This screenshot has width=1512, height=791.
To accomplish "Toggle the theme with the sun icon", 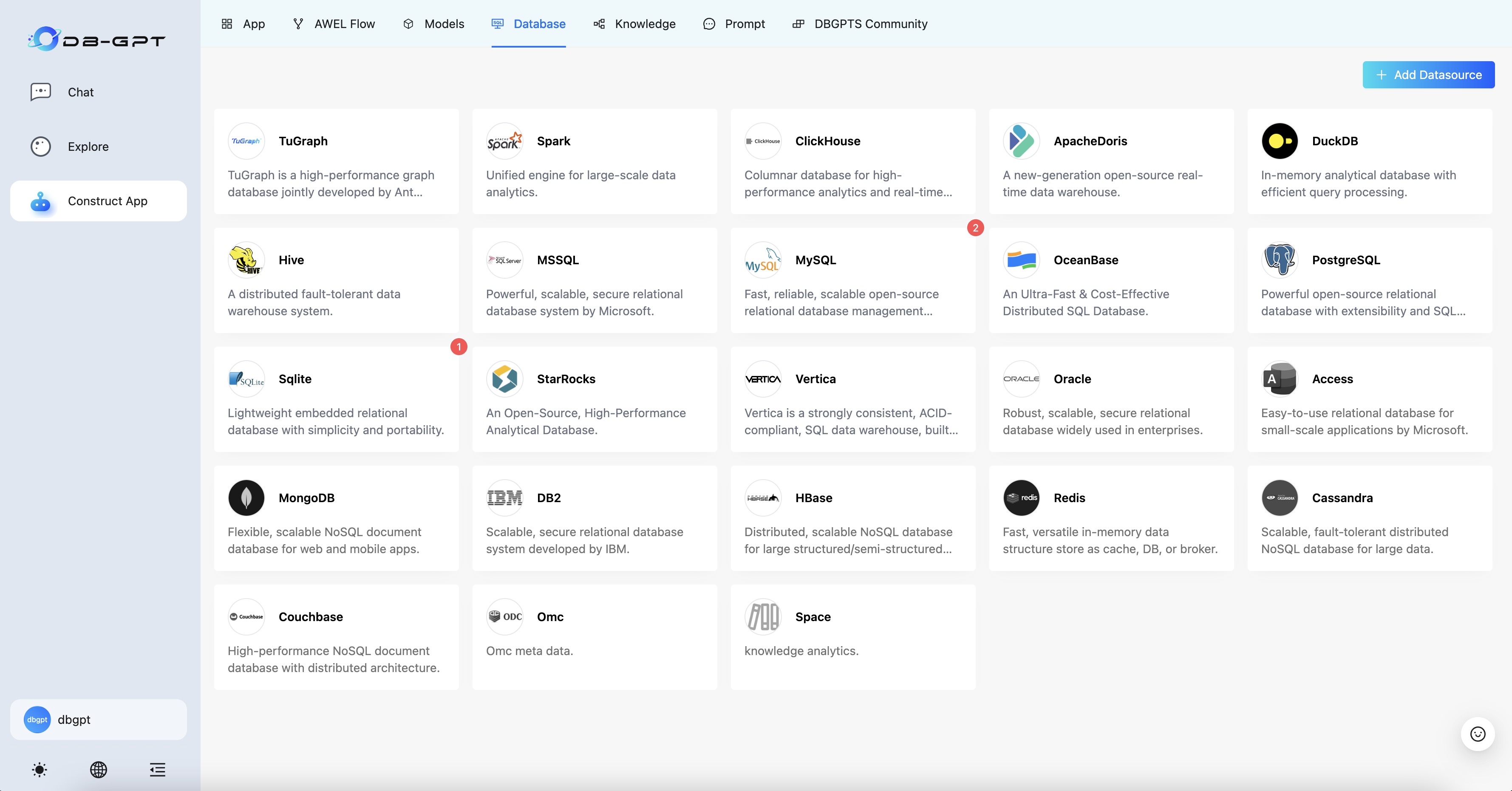I will (39, 770).
